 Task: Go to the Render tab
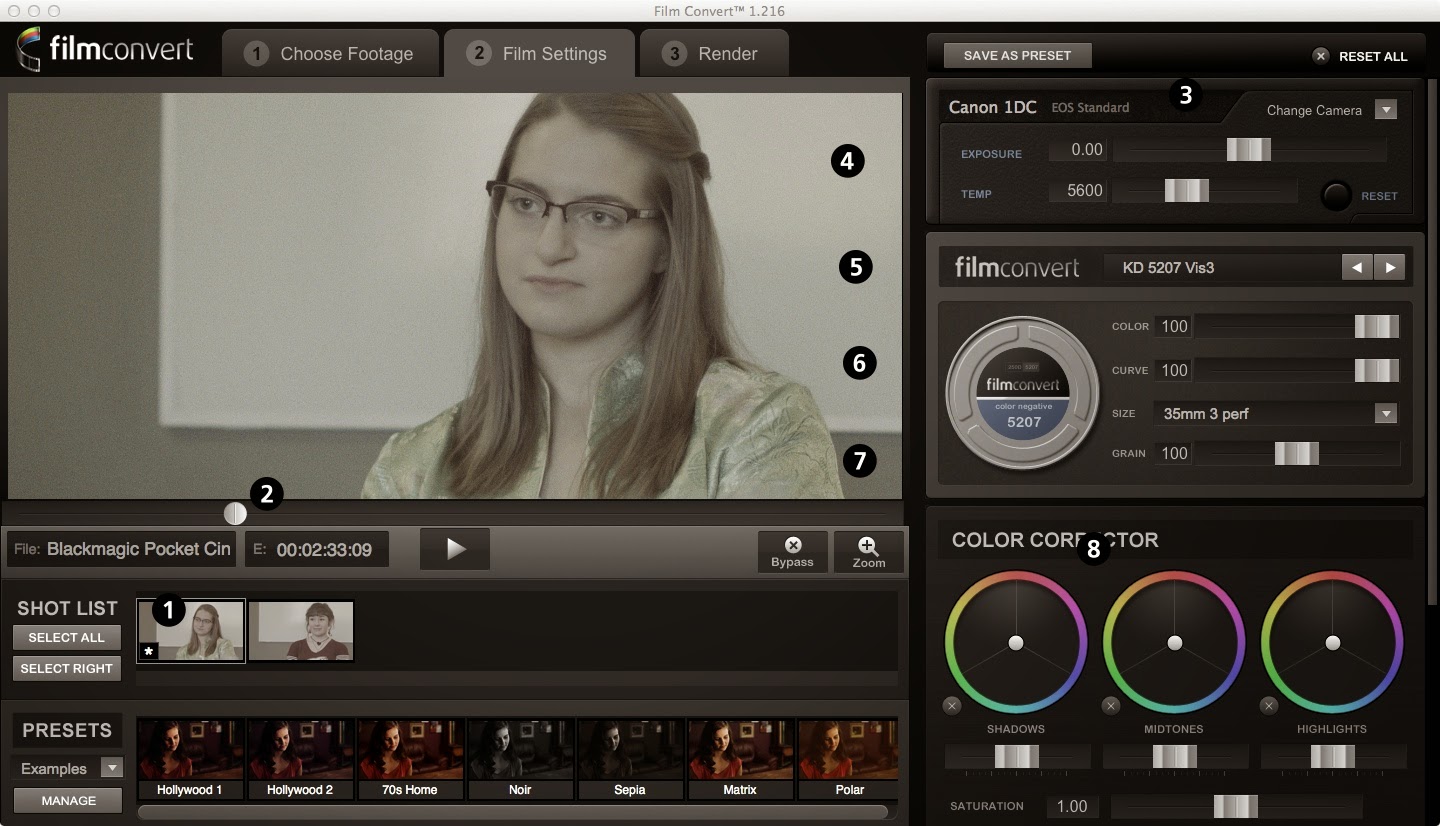pos(713,54)
